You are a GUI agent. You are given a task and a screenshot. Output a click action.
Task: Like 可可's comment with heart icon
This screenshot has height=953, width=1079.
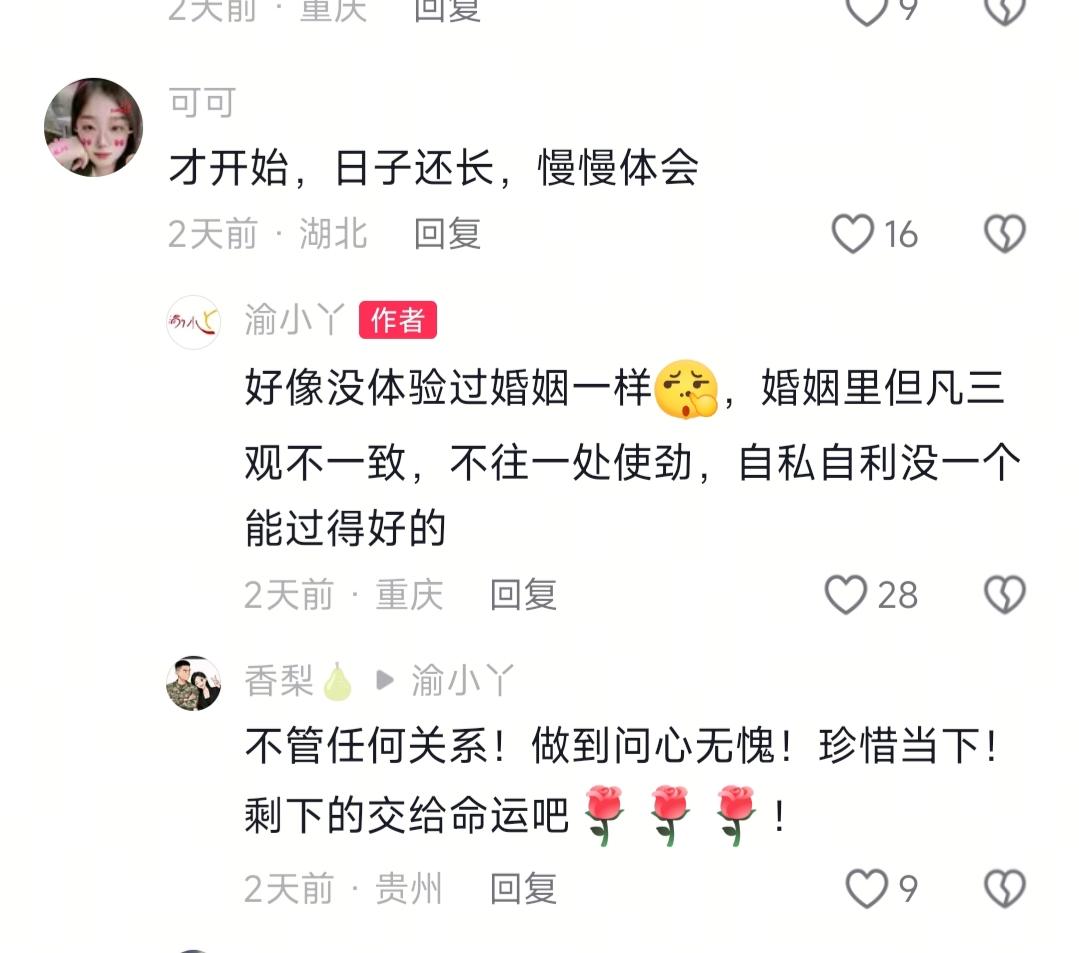tap(853, 234)
